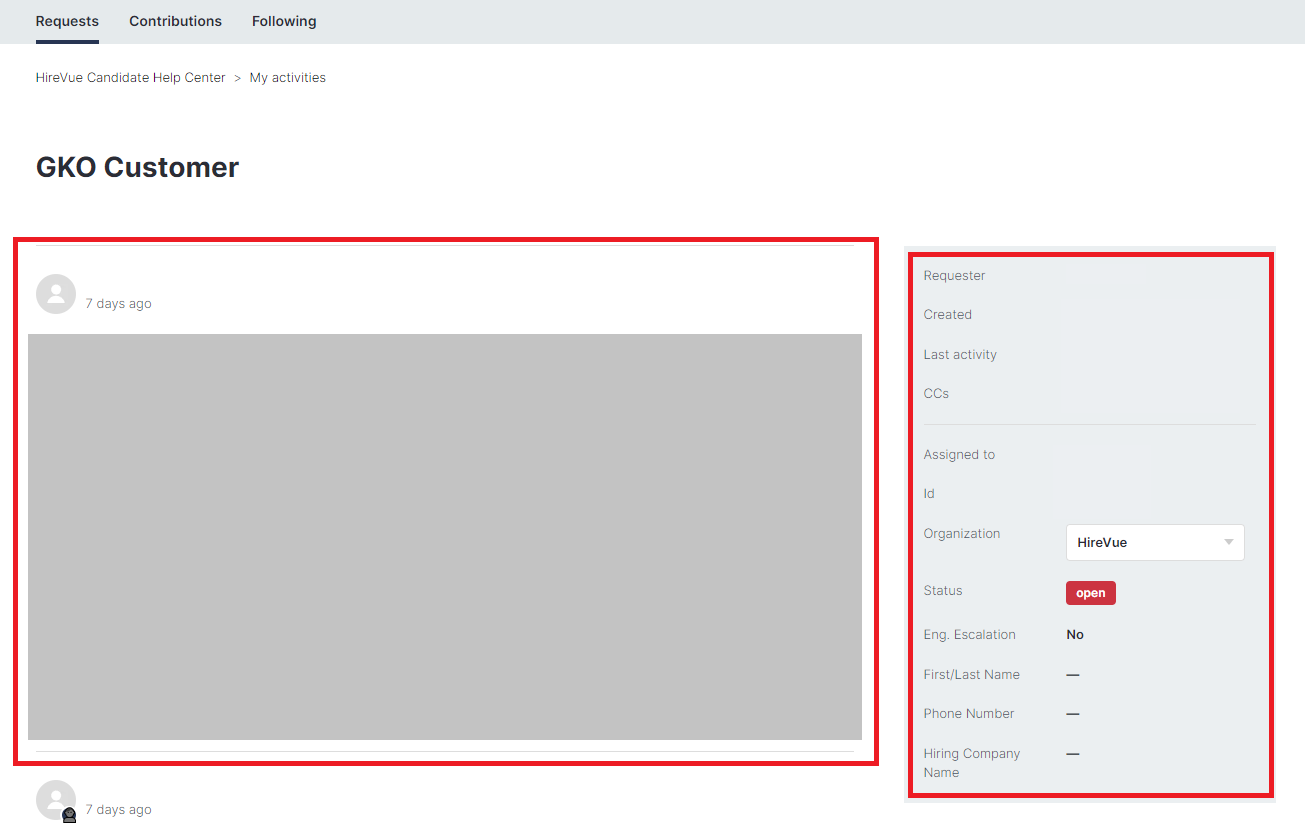Click the Eng. Escalation No value
Image resolution: width=1305 pixels, height=832 pixels.
tap(1075, 635)
